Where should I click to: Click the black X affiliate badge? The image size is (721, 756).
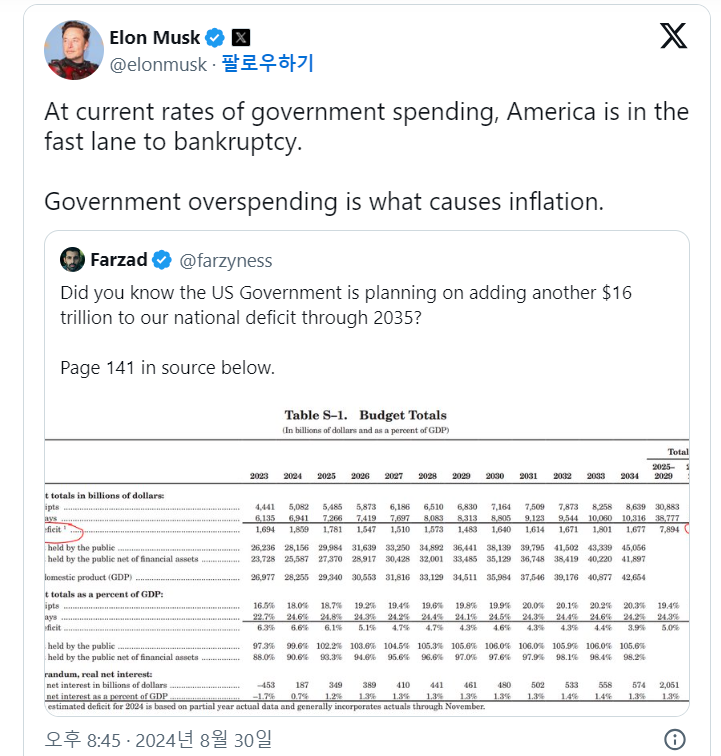(241, 39)
